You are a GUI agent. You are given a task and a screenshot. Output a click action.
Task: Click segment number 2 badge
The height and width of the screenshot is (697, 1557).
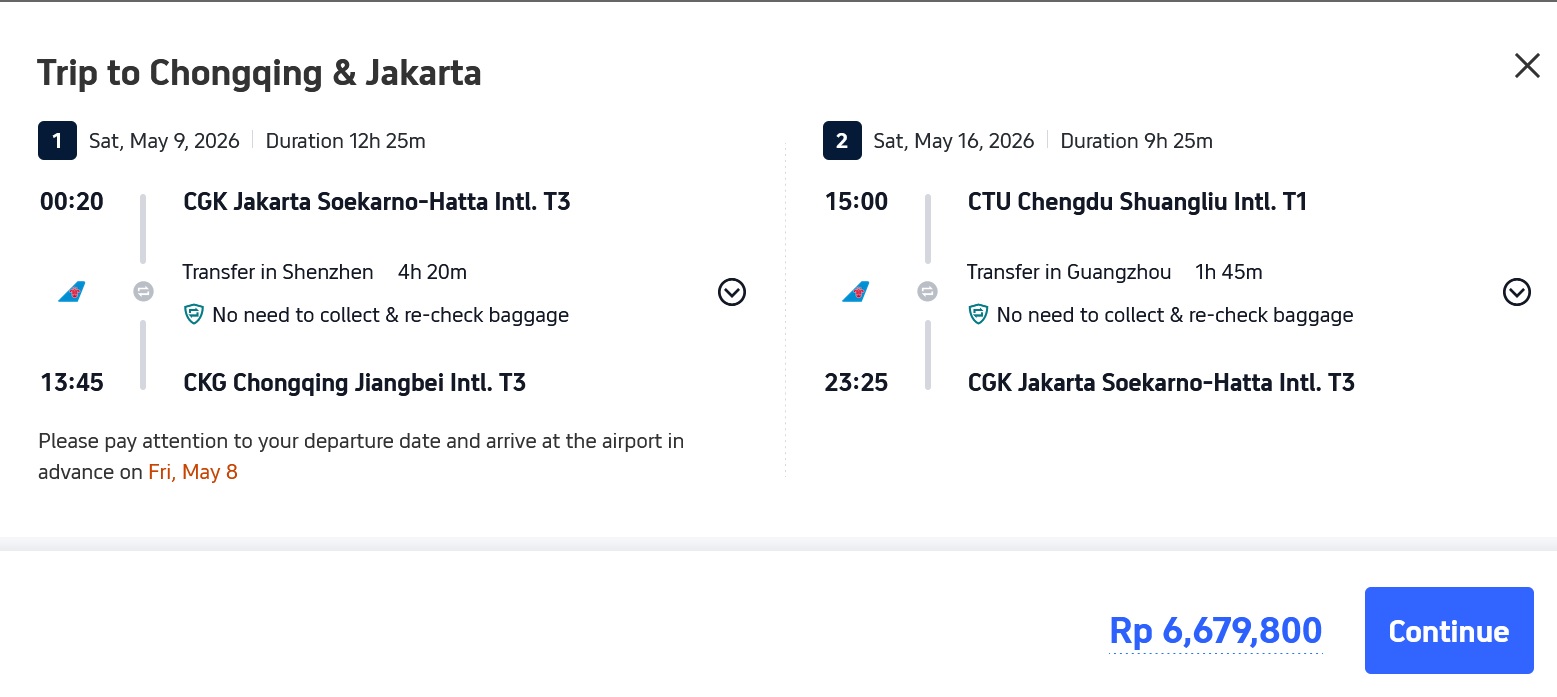coord(842,141)
